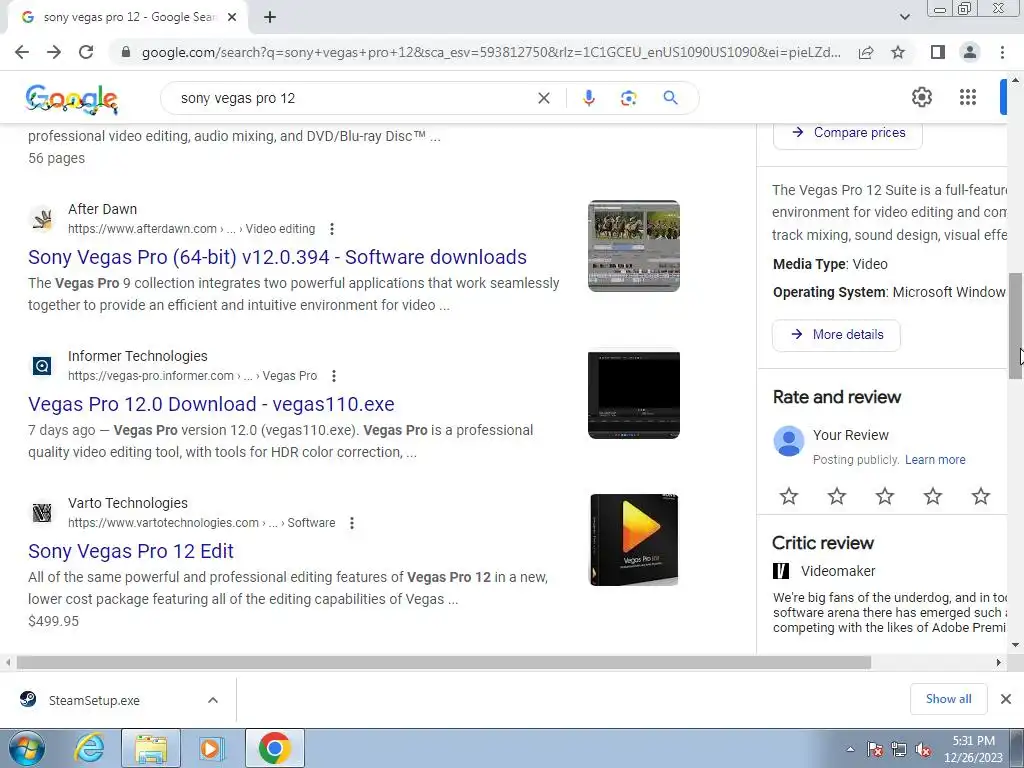The image size is (1024, 768).
Task: Close the downloads bar
Action: [1006, 699]
